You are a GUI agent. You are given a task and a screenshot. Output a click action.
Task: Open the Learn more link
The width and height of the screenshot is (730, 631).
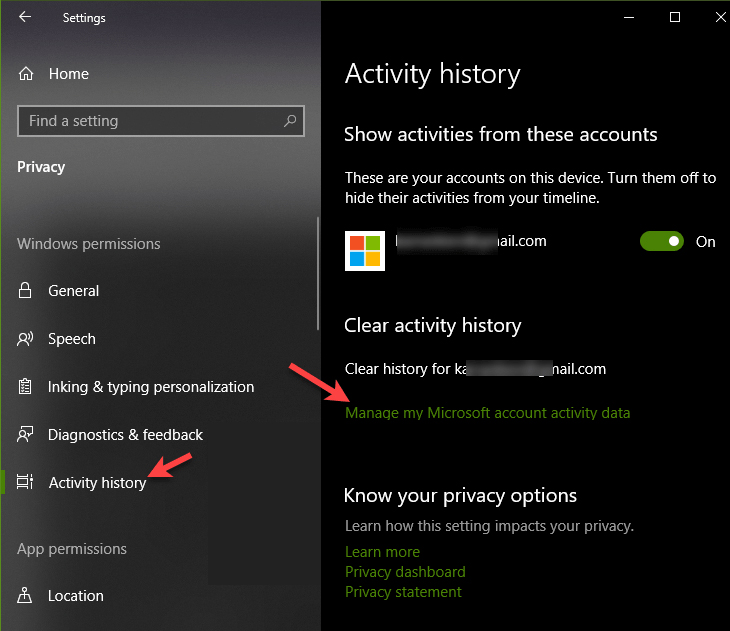pos(382,552)
